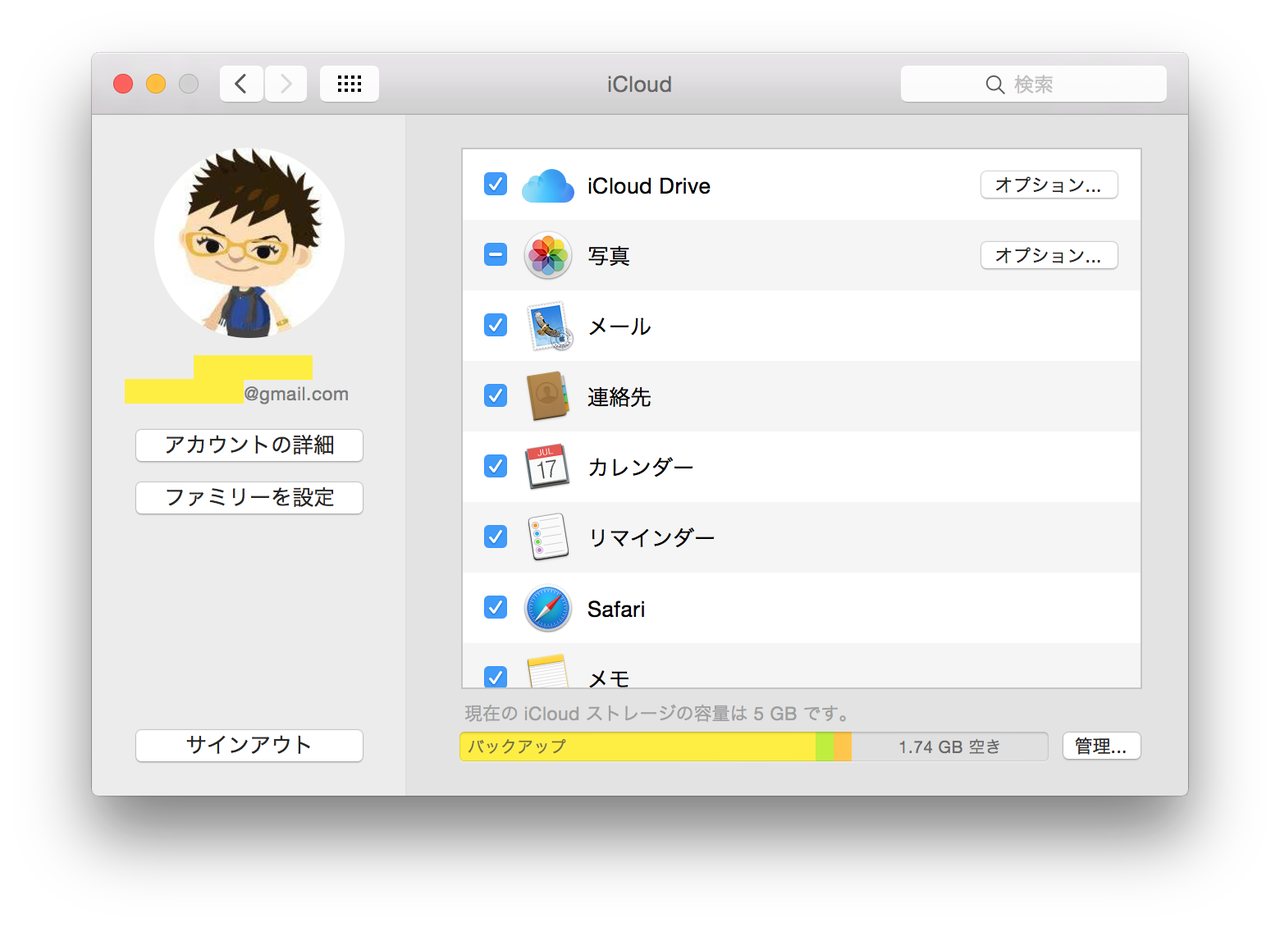This screenshot has width=1280, height=927.
Task: Click the 写真 label text
Action: coord(609,256)
